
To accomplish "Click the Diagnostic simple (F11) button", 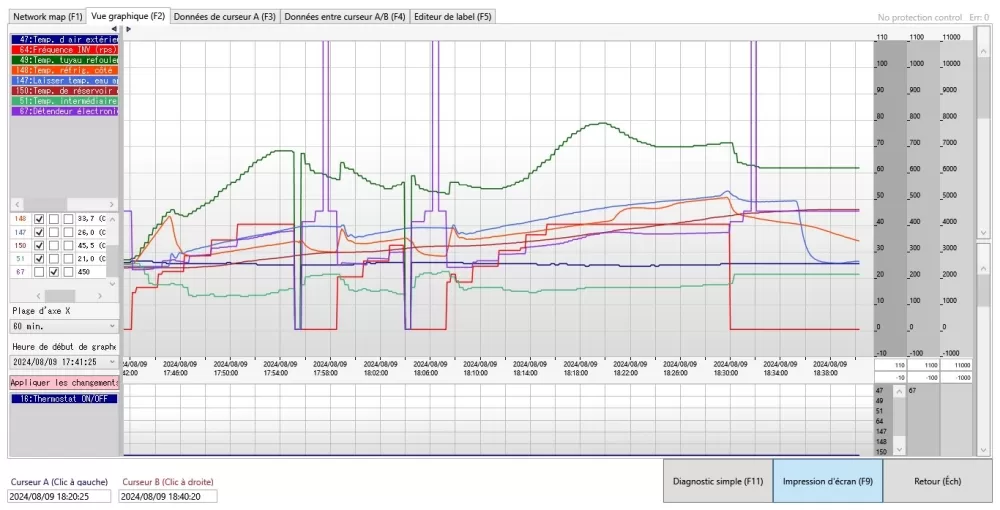I will [717, 481].
